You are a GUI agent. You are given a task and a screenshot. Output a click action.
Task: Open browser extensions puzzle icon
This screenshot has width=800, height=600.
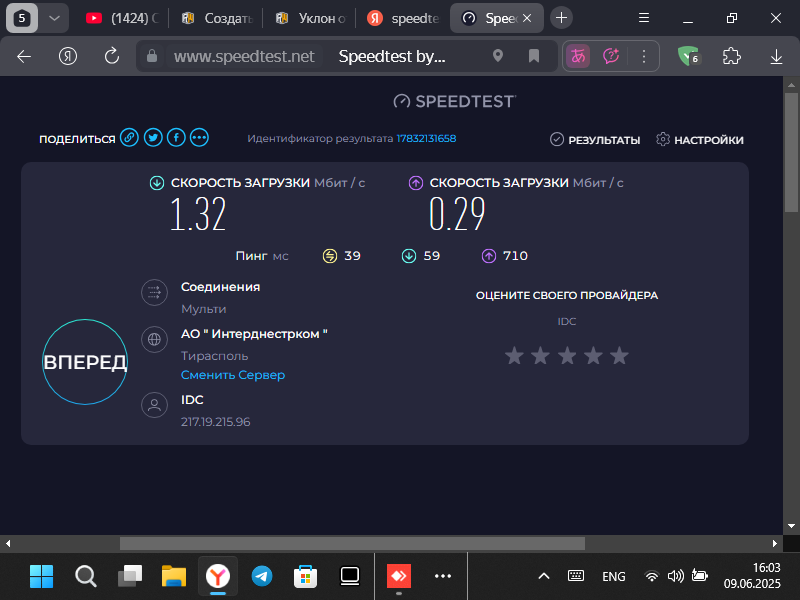[x=732, y=56]
